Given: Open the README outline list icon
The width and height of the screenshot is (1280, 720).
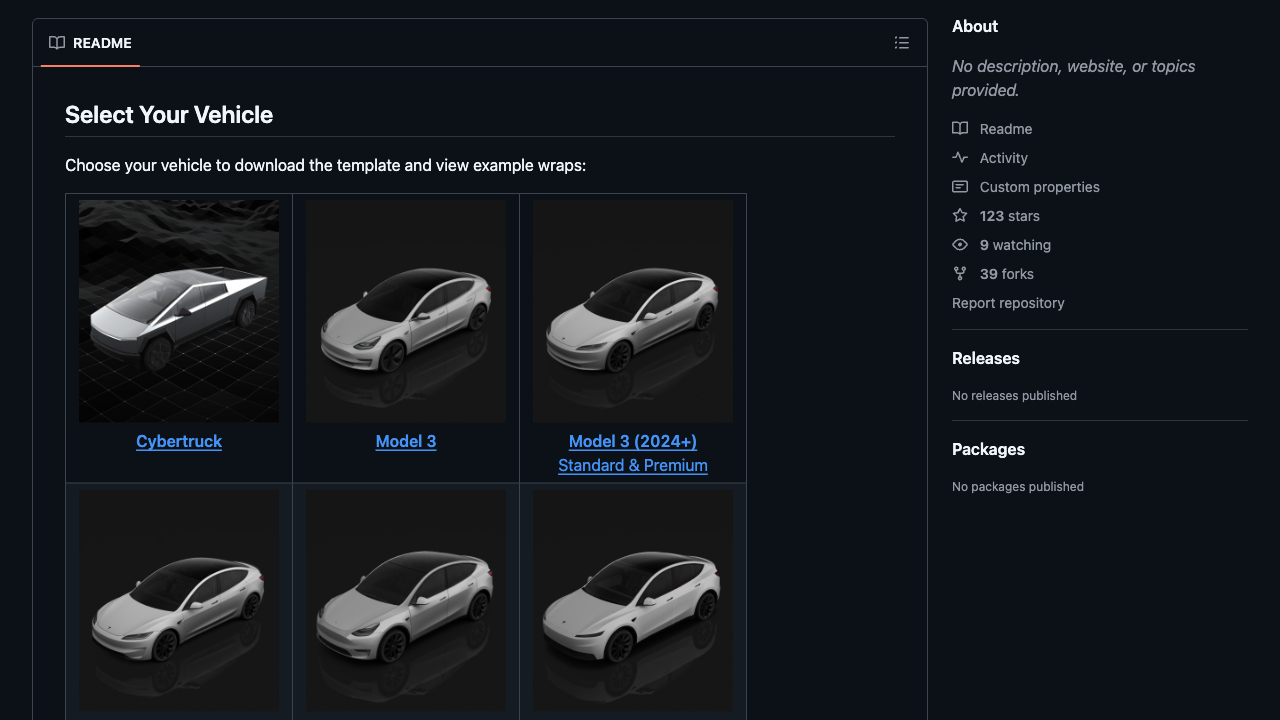Looking at the screenshot, I should 901,43.
